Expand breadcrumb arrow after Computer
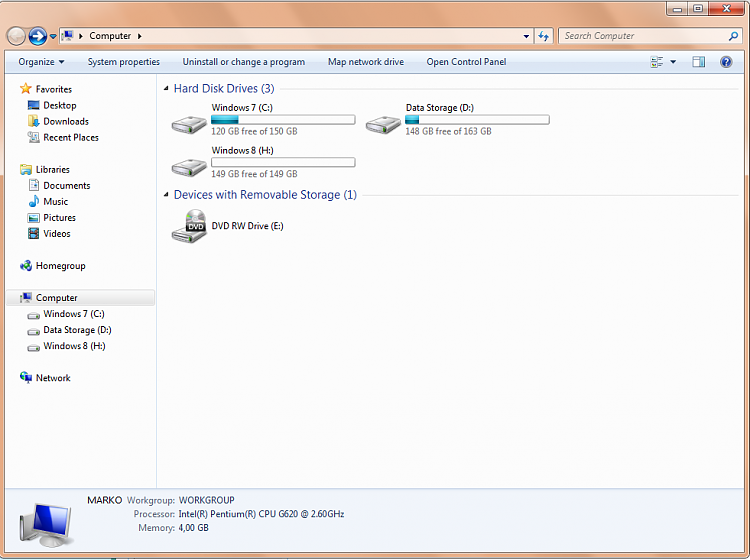This screenshot has height=560, width=750. [x=140, y=36]
